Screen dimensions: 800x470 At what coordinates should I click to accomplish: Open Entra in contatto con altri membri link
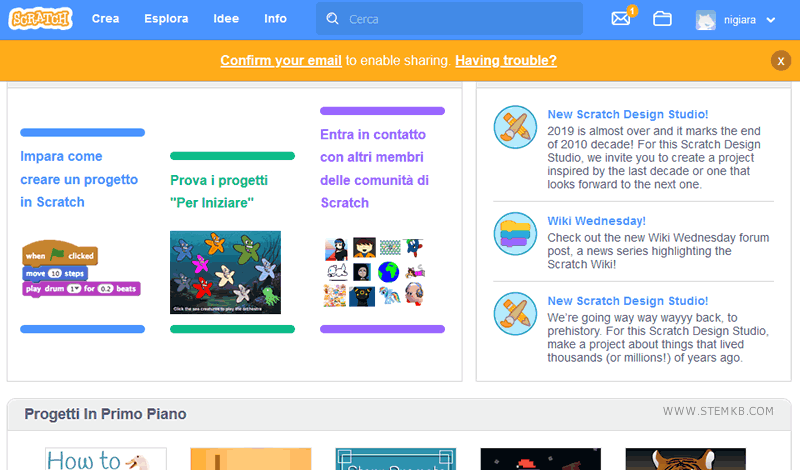tap(374, 168)
